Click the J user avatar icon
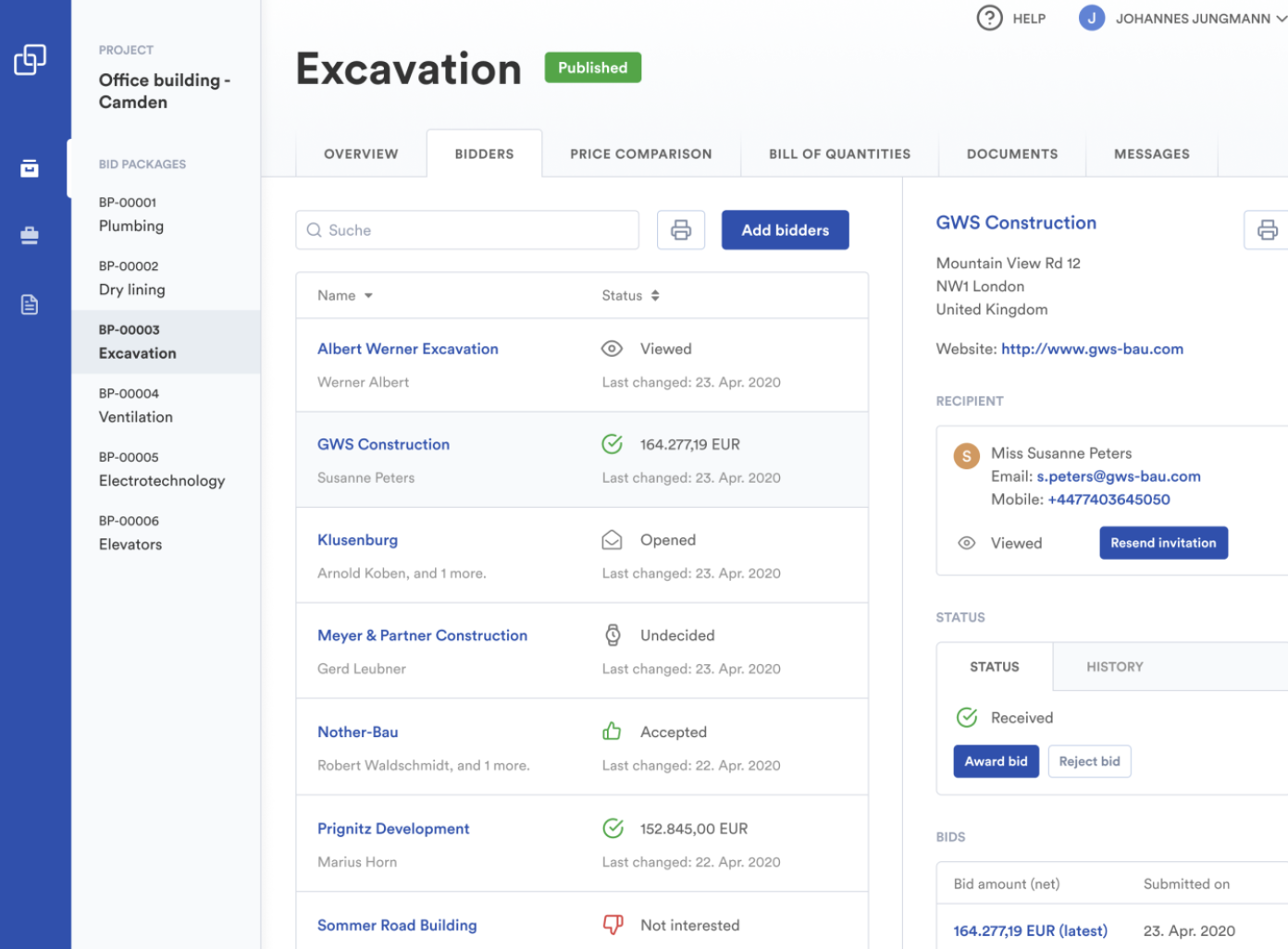Screen dimensions: 1288x949 (x=1091, y=18)
